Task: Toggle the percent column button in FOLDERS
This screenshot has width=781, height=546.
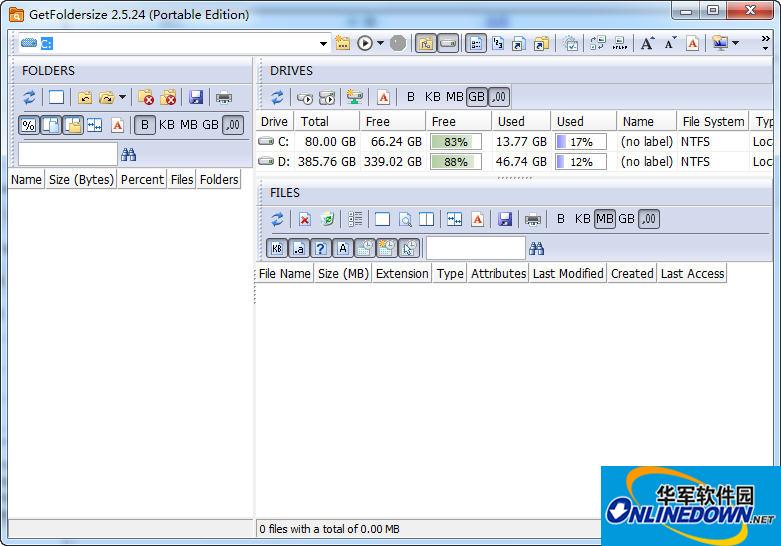Action: [29, 125]
